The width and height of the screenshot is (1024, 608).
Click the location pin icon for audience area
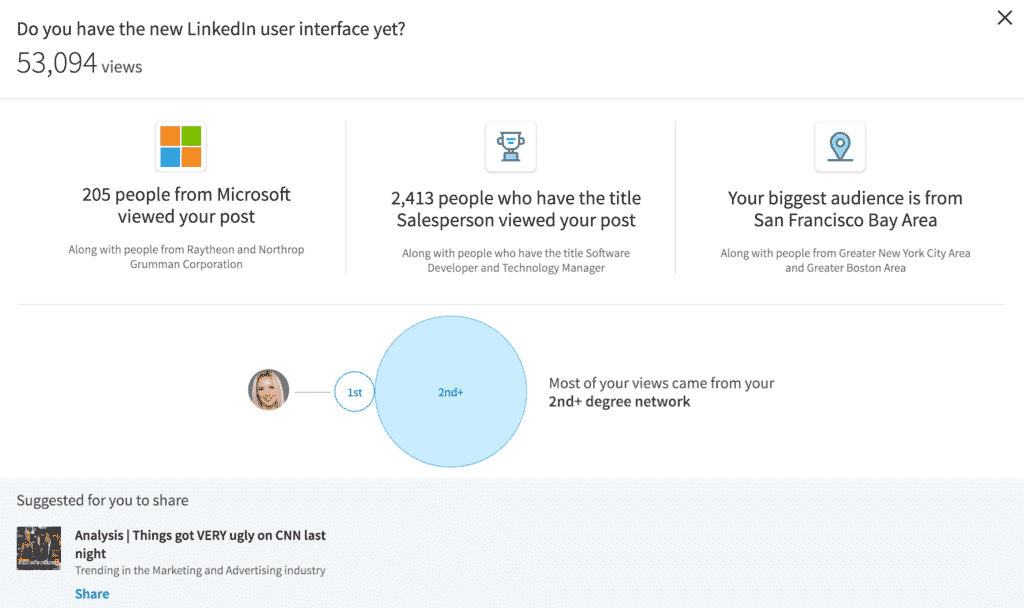[x=839, y=146]
